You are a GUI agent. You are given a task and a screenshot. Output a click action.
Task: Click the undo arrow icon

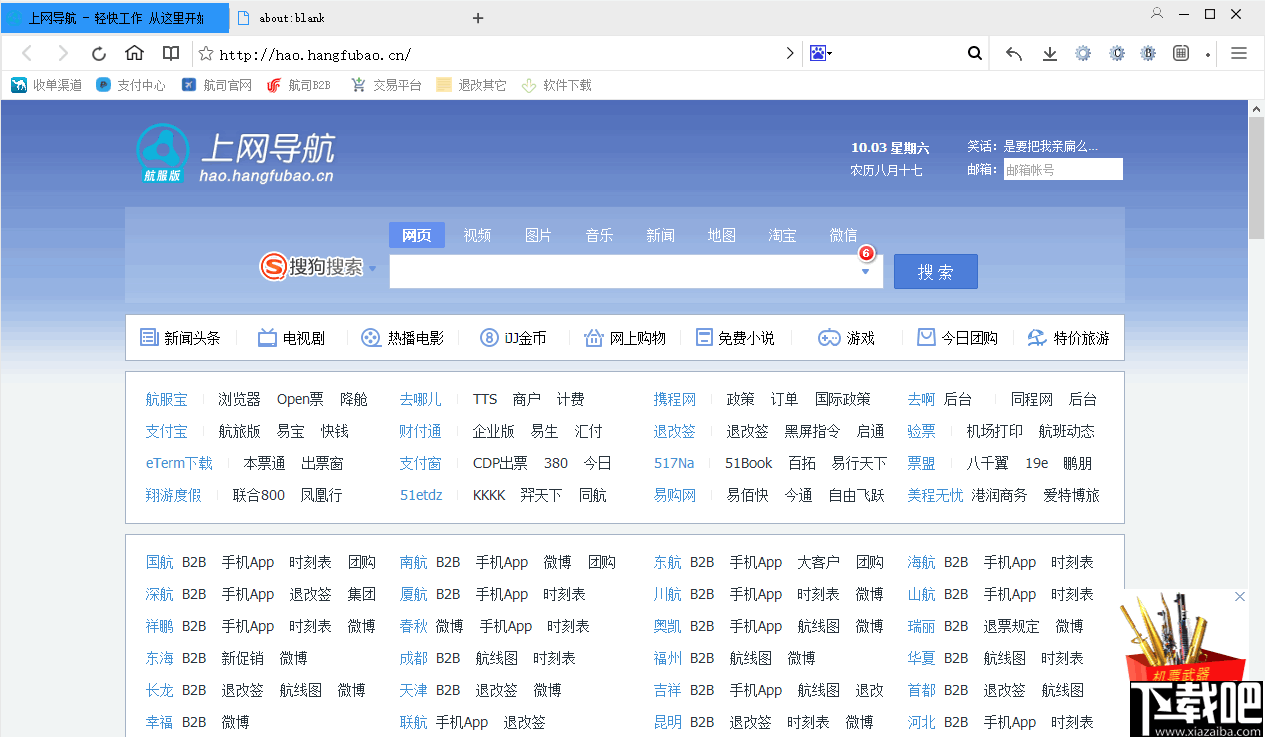pyautogui.click(x=1013, y=54)
